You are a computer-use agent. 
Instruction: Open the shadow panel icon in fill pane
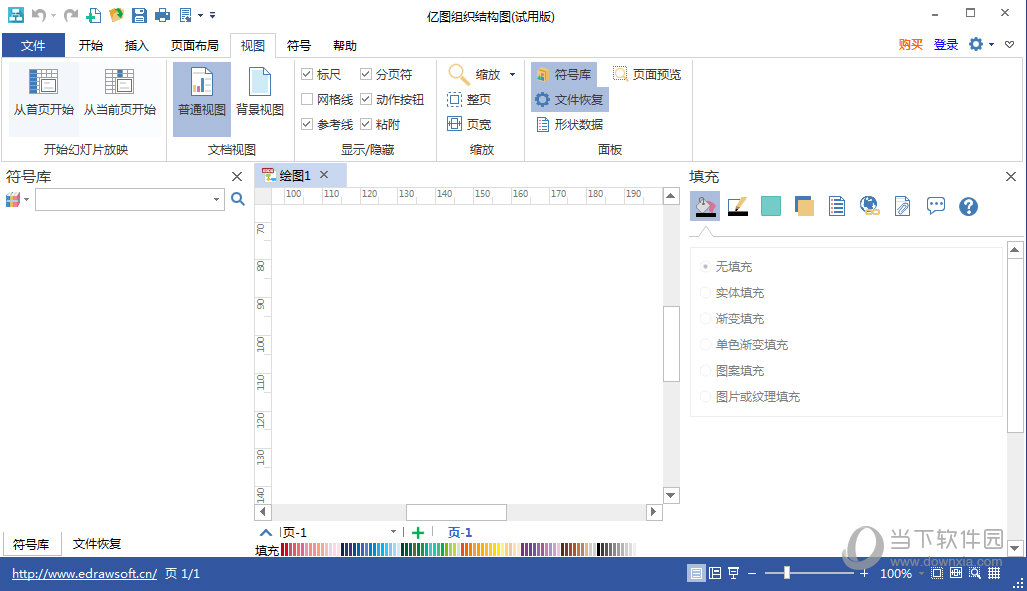(804, 206)
